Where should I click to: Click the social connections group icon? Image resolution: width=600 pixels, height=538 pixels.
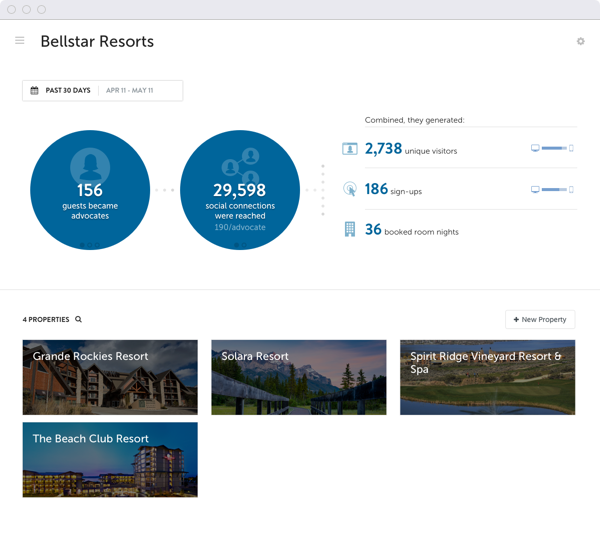point(240,165)
